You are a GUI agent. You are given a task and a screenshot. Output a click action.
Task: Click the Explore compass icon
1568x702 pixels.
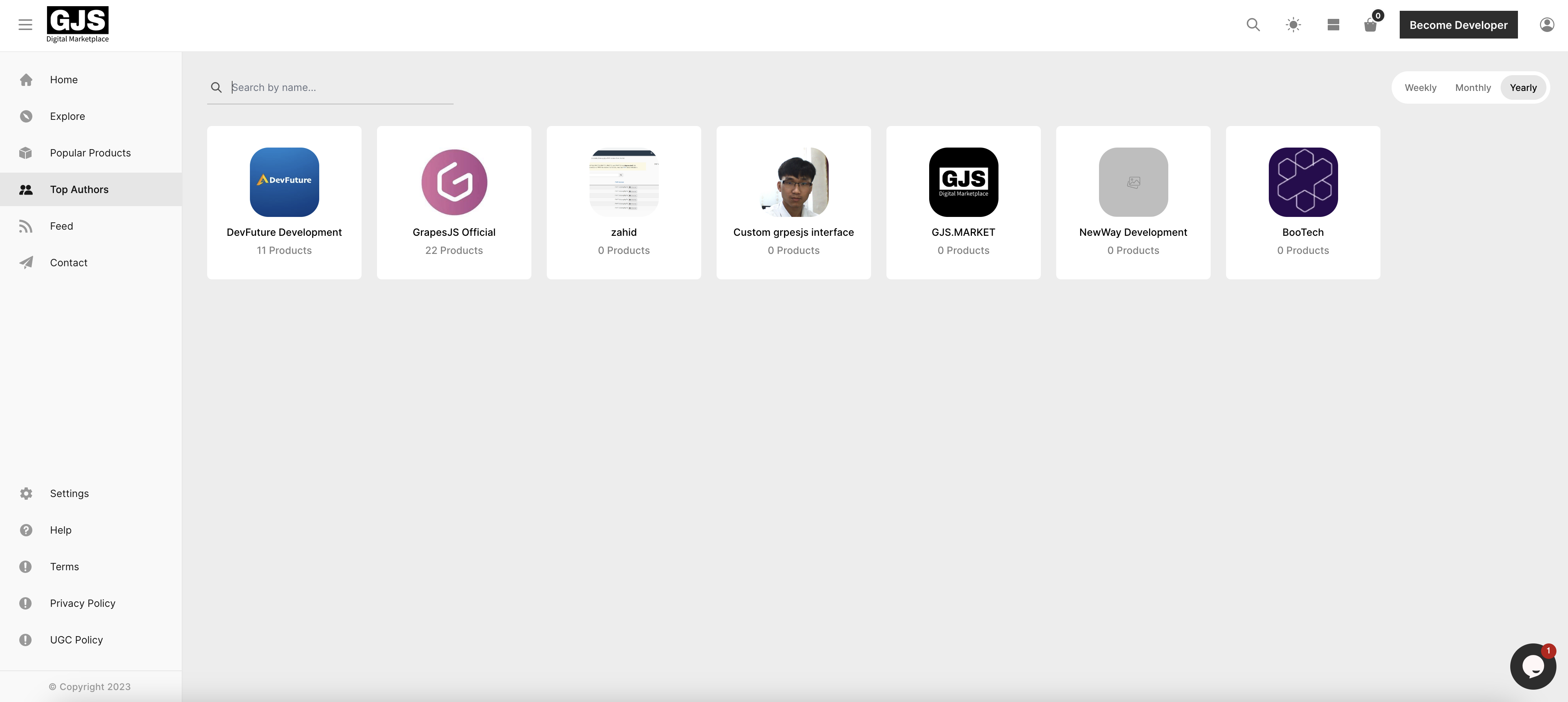click(x=25, y=116)
